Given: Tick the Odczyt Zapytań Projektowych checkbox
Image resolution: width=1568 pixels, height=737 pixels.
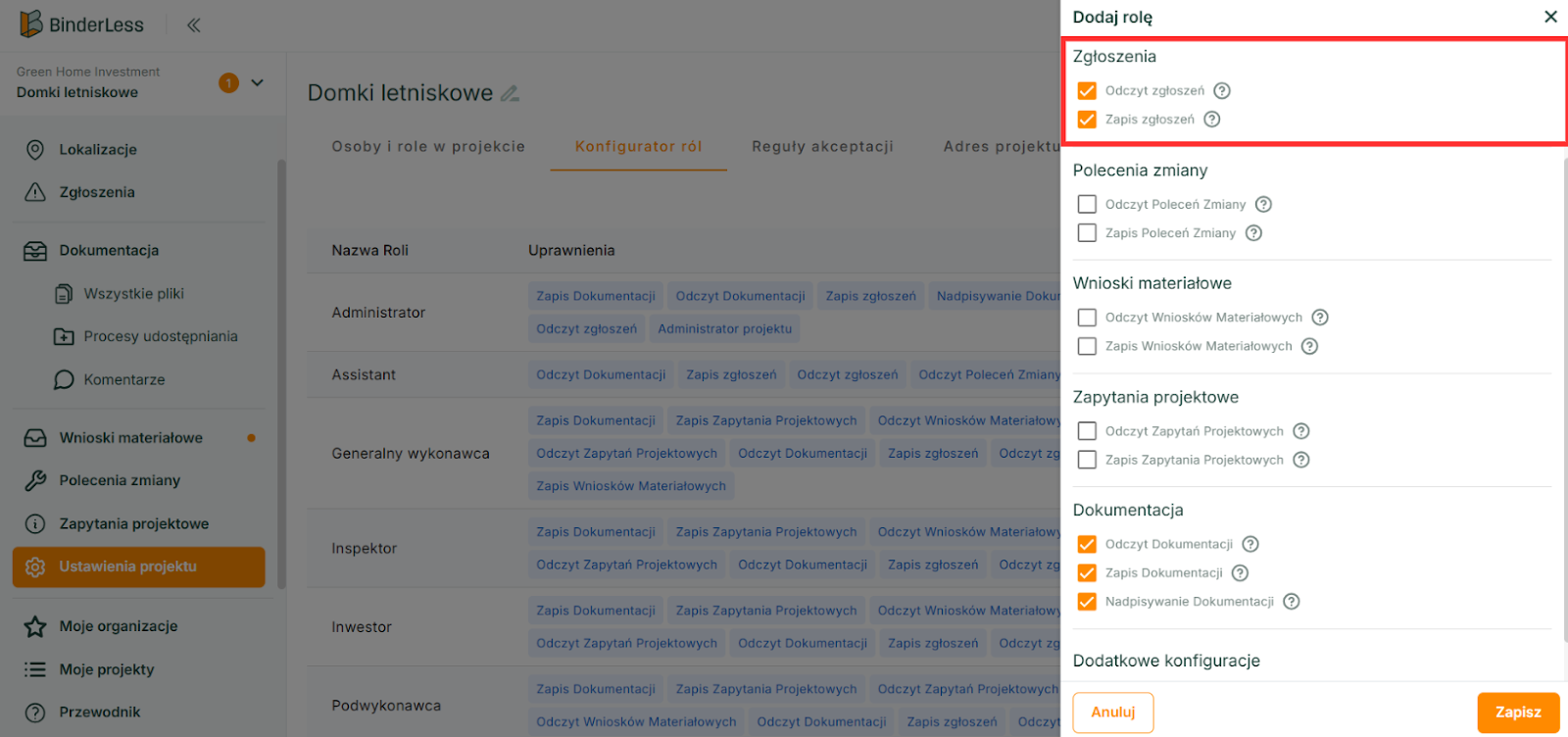Looking at the screenshot, I should (1087, 431).
